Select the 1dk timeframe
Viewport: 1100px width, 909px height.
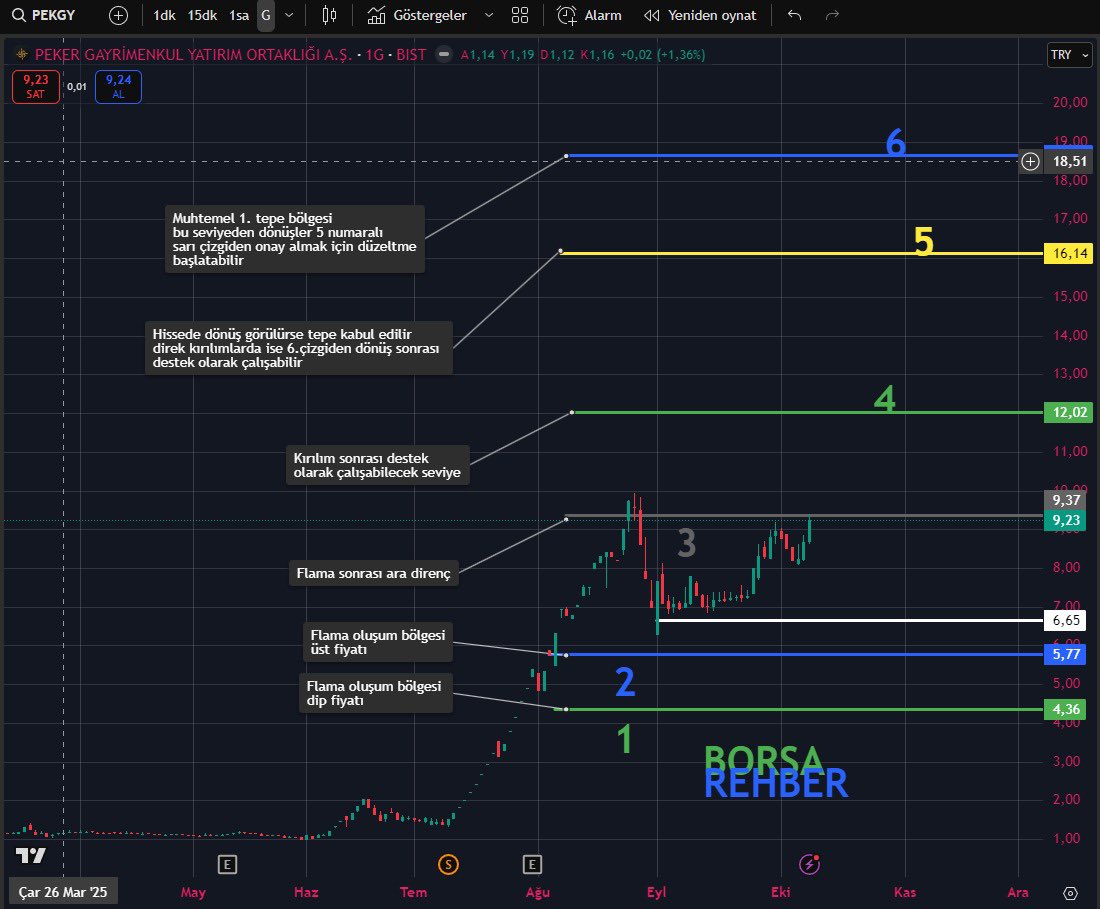164,15
